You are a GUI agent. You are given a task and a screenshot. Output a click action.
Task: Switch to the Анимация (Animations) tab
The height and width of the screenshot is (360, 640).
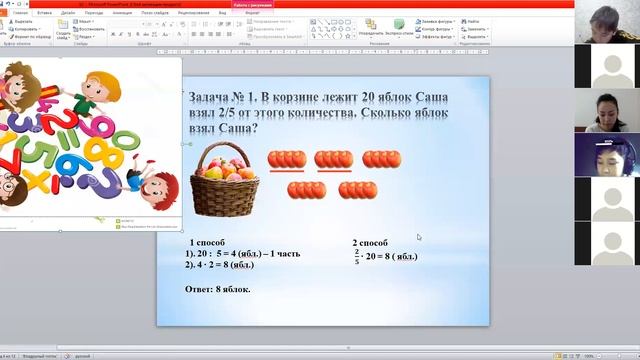(x=122, y=13)
